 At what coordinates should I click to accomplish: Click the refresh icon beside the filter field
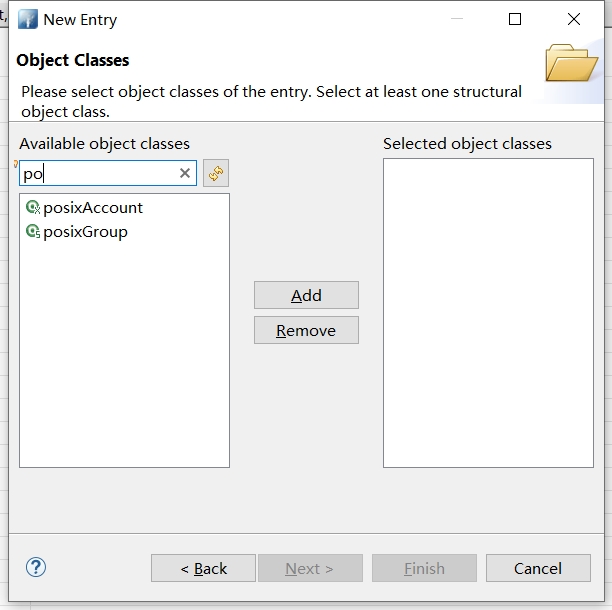click(x=216, y=173)
